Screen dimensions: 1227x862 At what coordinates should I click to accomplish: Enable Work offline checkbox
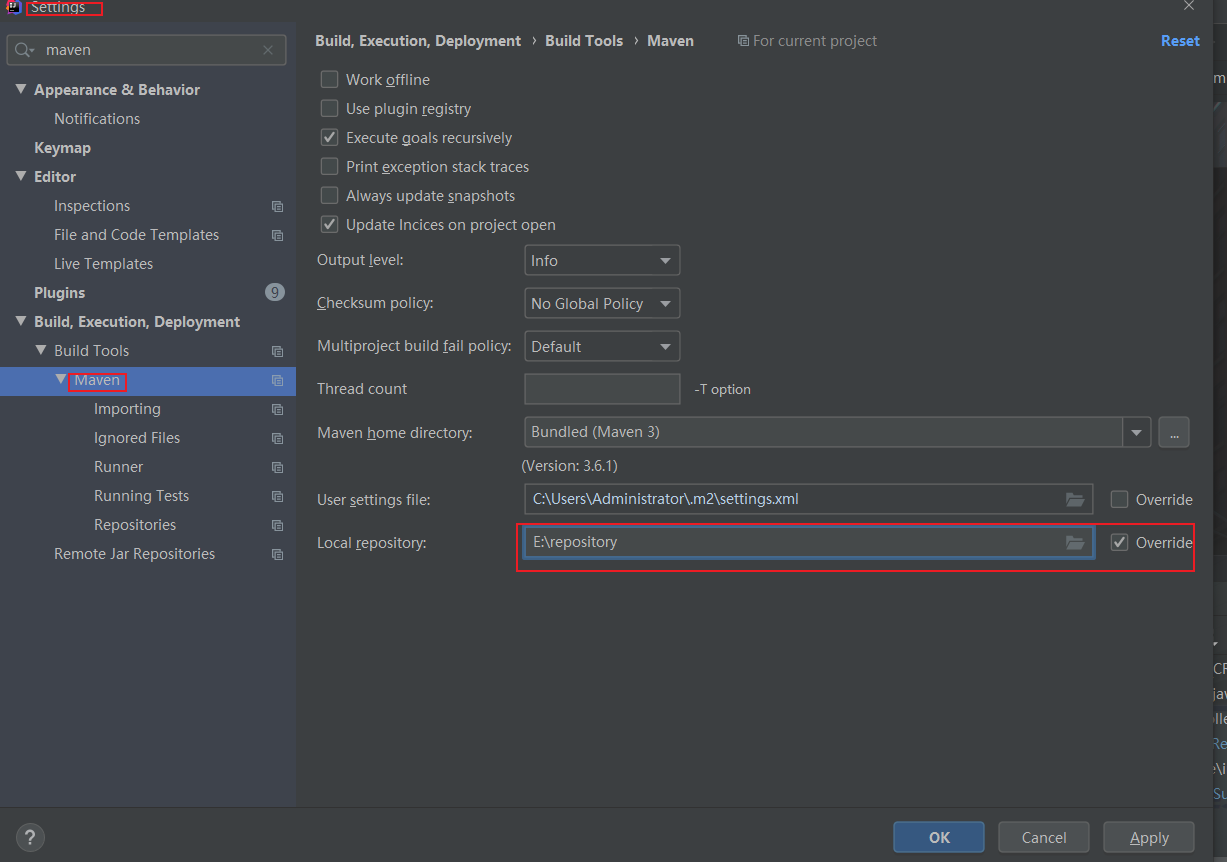[329, 79]
